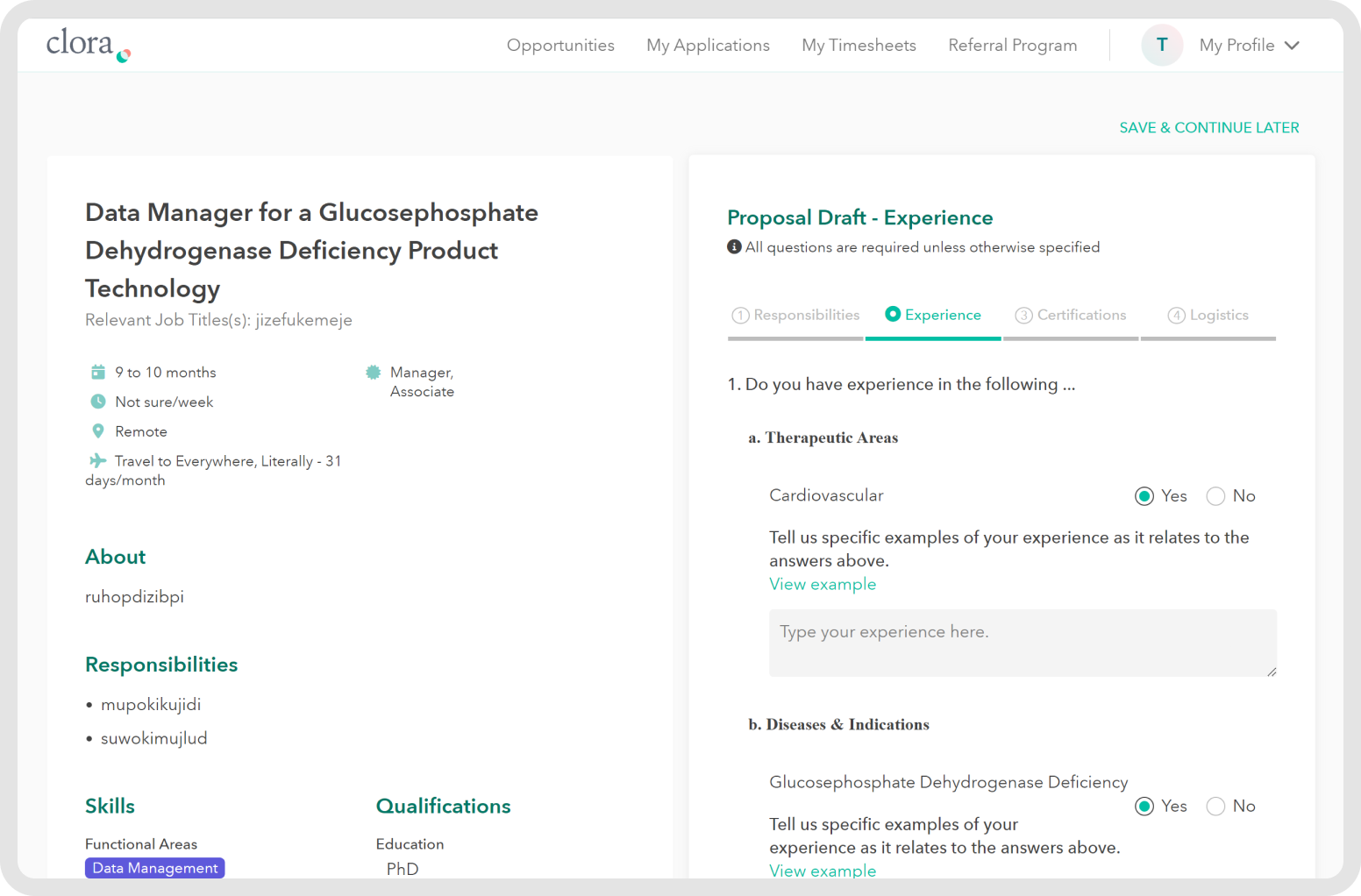Image resolution: width=1361 pixels, height=896 pixels.
Task: Select the Experience tab label
Action: click(943, 315)
